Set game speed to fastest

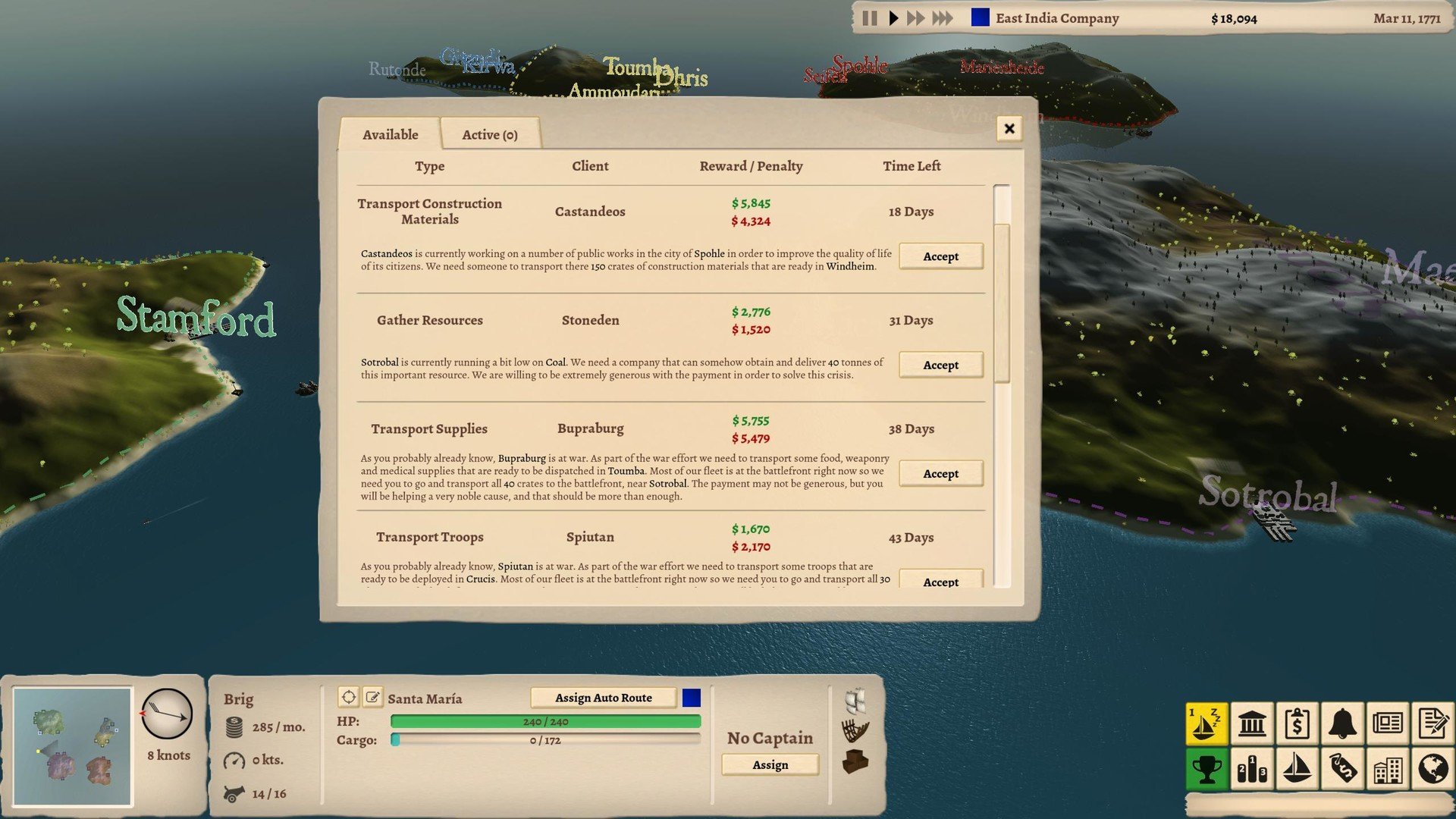pos(942,18)
